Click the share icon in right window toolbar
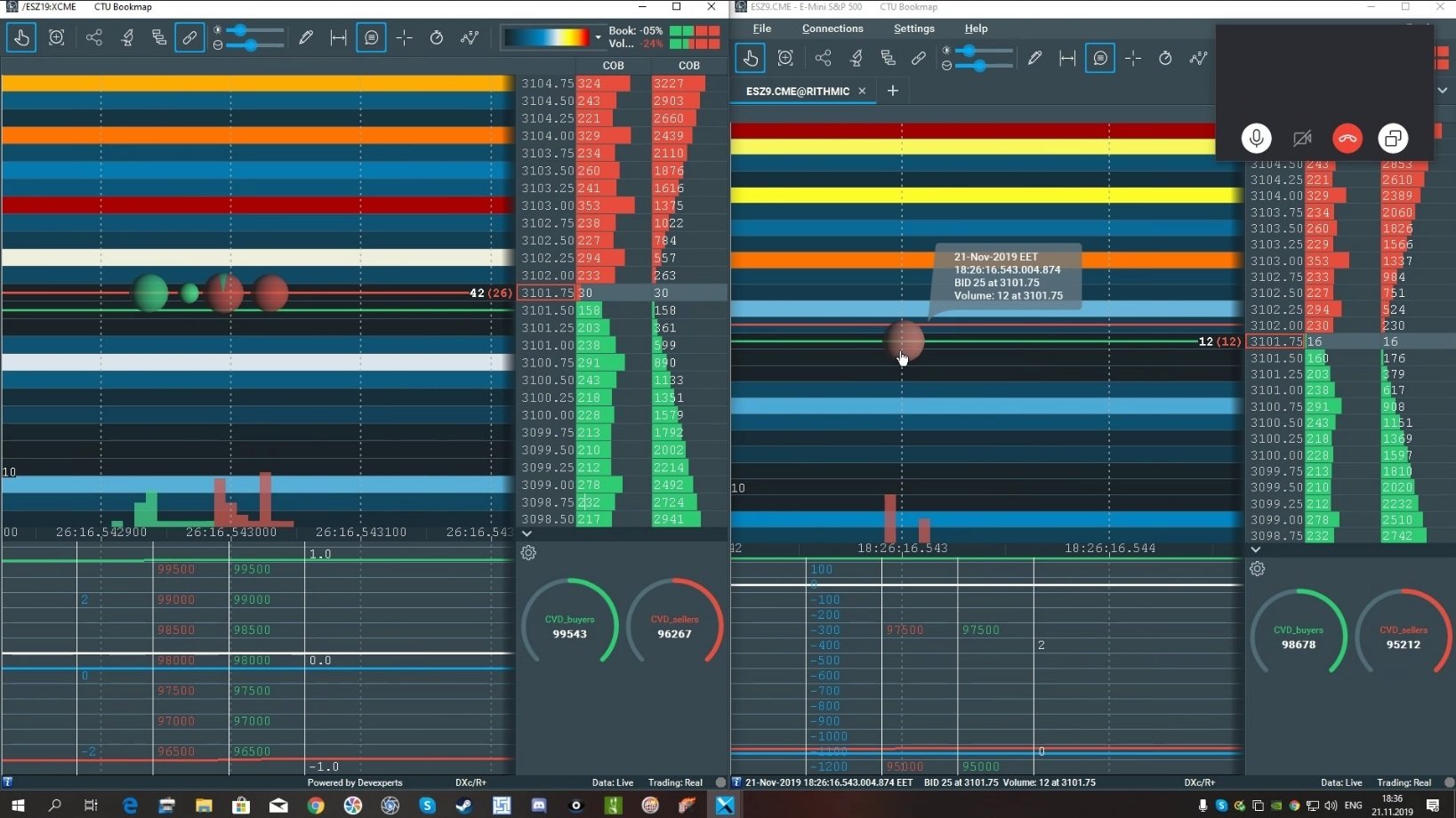 (823, 59)
